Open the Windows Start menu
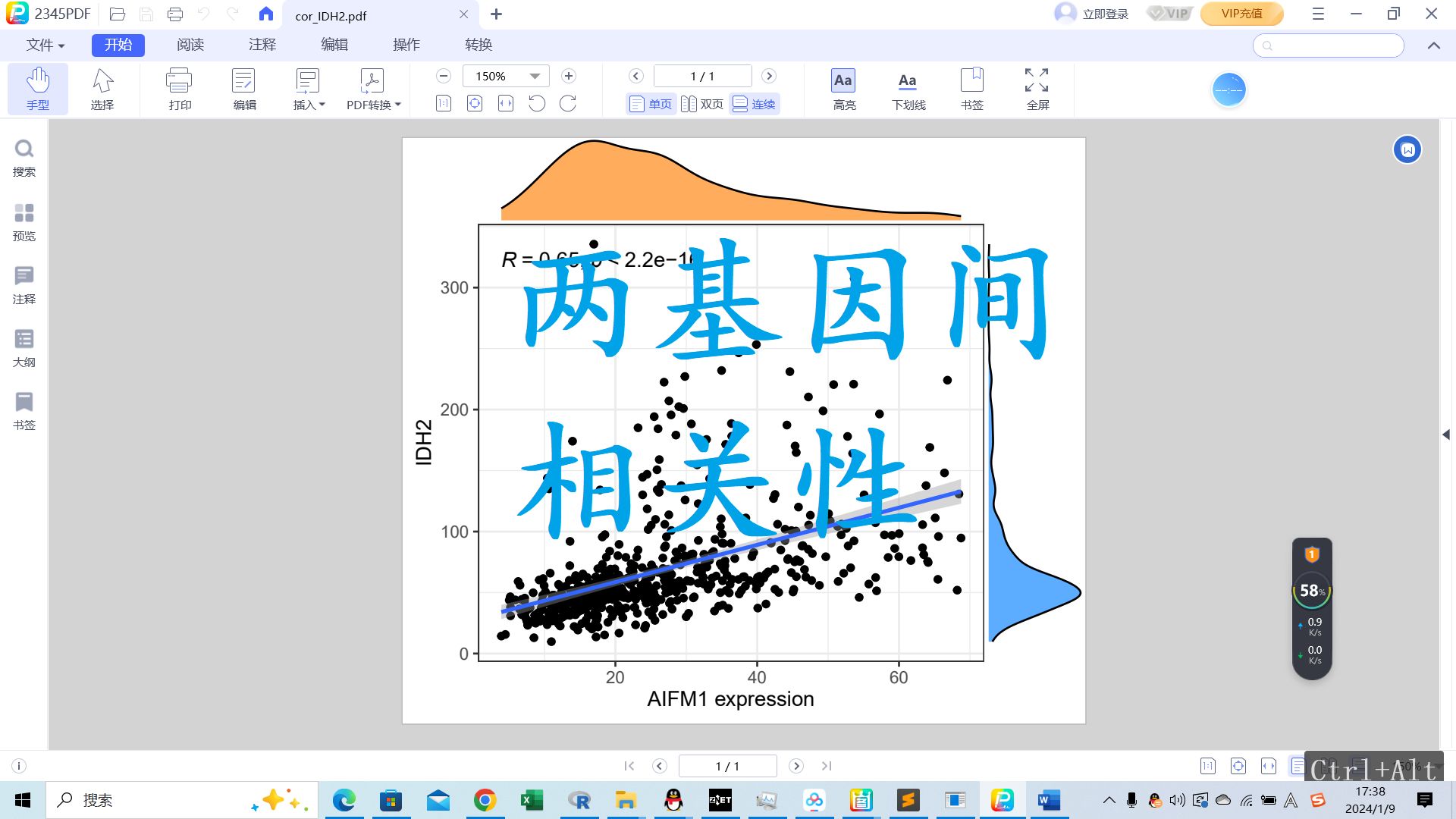Viewport: 1456px width, 819px height. (23, 800)
